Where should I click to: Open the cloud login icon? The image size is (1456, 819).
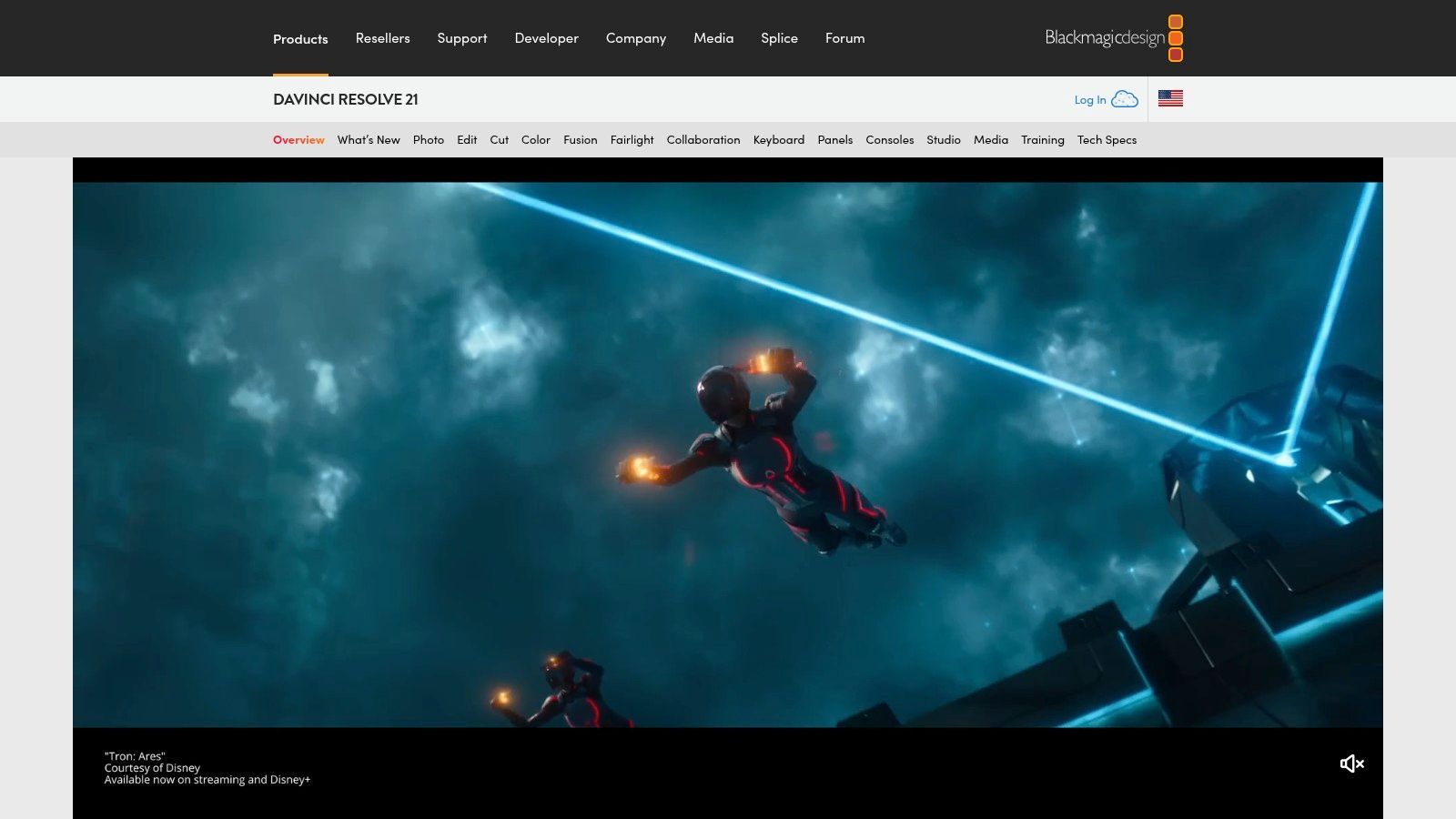[1125, 99]
